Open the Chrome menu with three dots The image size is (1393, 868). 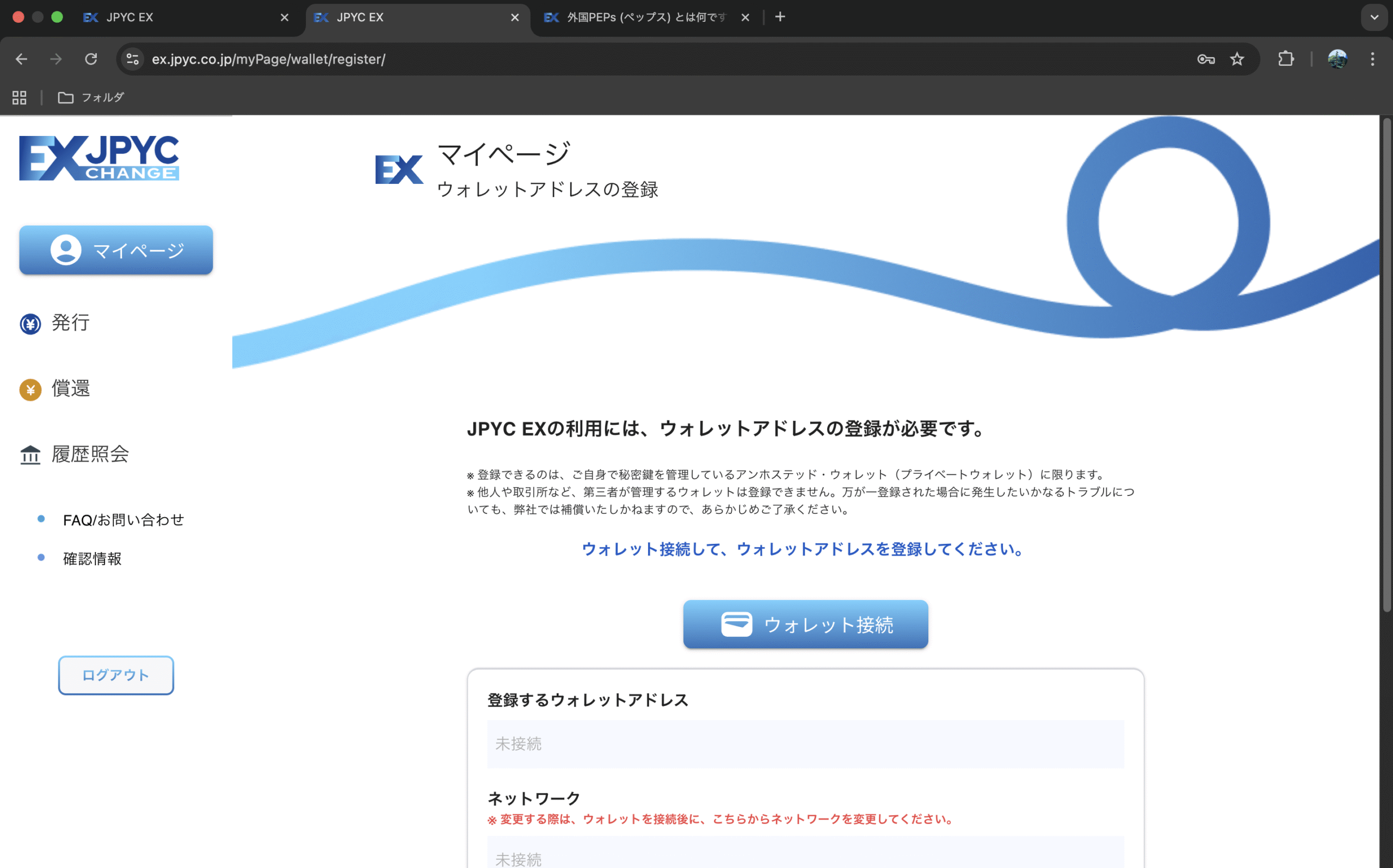[1373, 59]
